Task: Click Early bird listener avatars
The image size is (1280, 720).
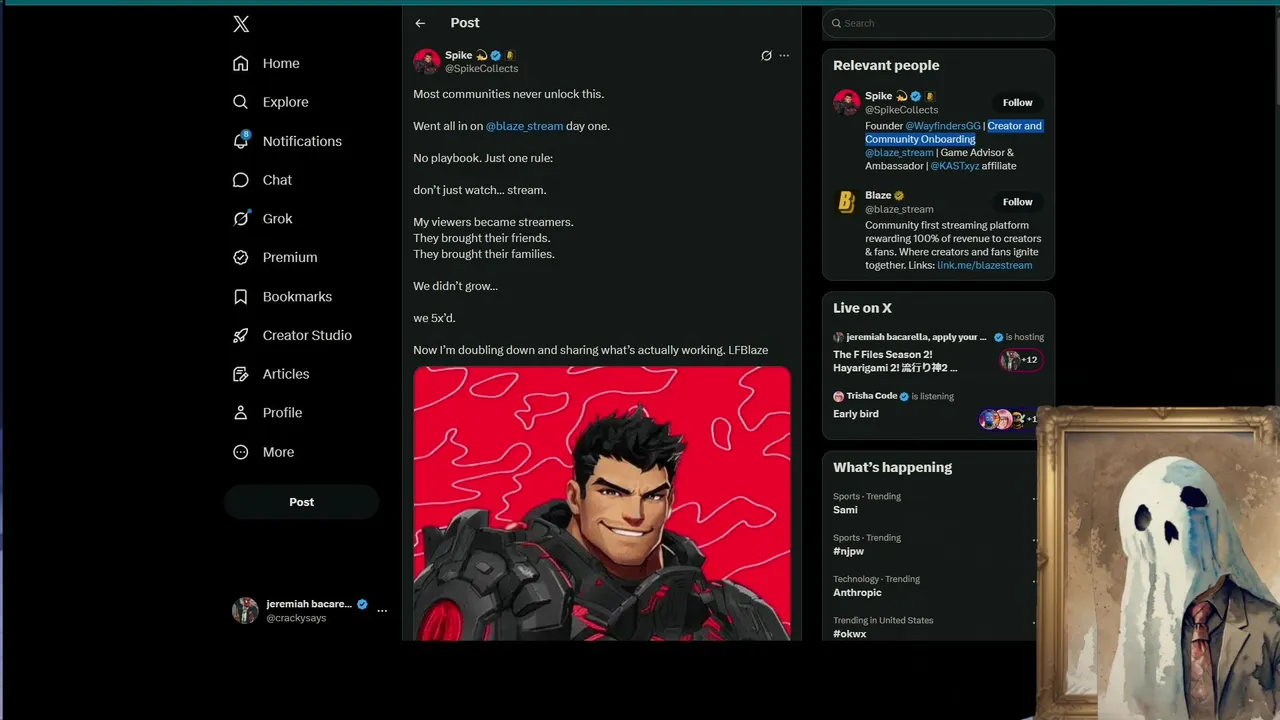Action: (1007, 419)
